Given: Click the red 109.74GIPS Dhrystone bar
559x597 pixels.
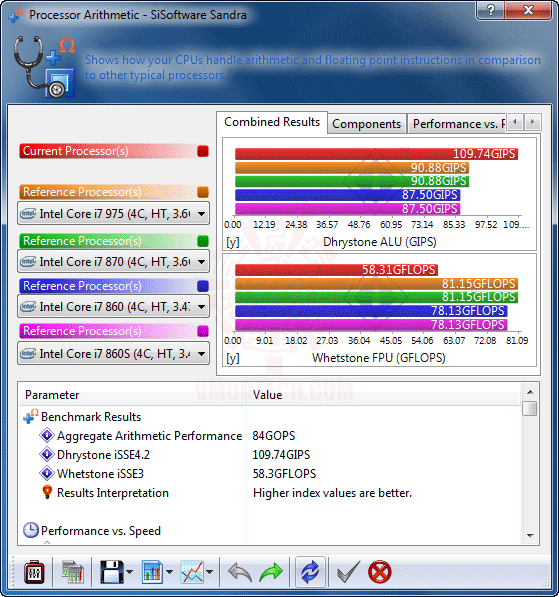Looking at the screenshot, I should (376, 154).
